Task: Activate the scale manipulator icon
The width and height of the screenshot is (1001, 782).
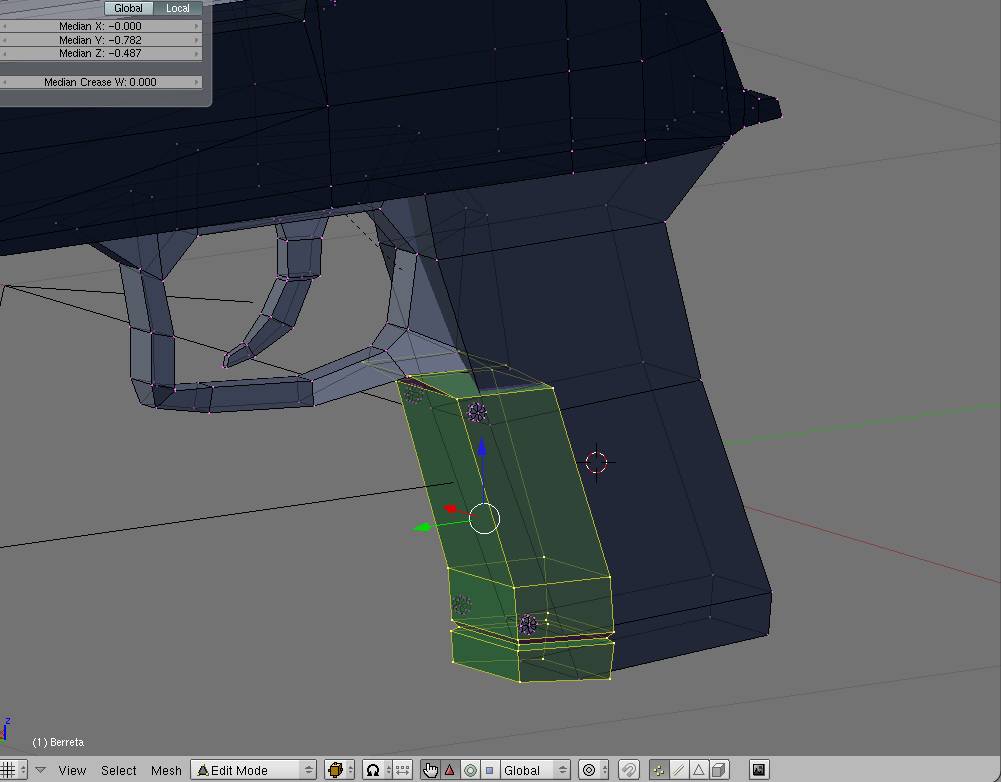Action: (489, 769)
